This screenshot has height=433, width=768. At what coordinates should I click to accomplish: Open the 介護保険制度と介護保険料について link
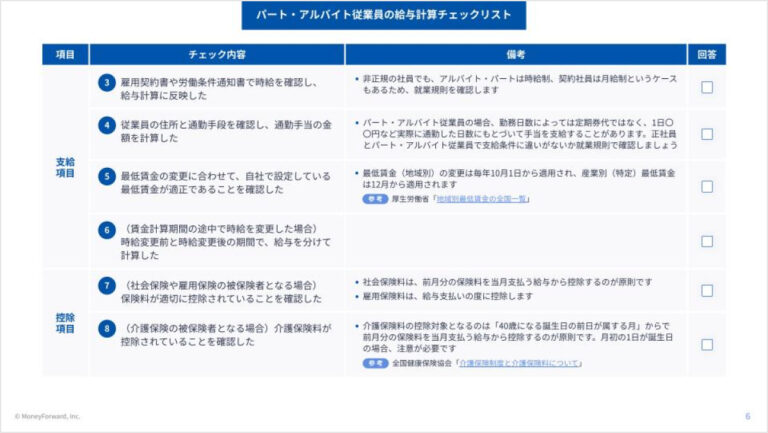point(519,363)
